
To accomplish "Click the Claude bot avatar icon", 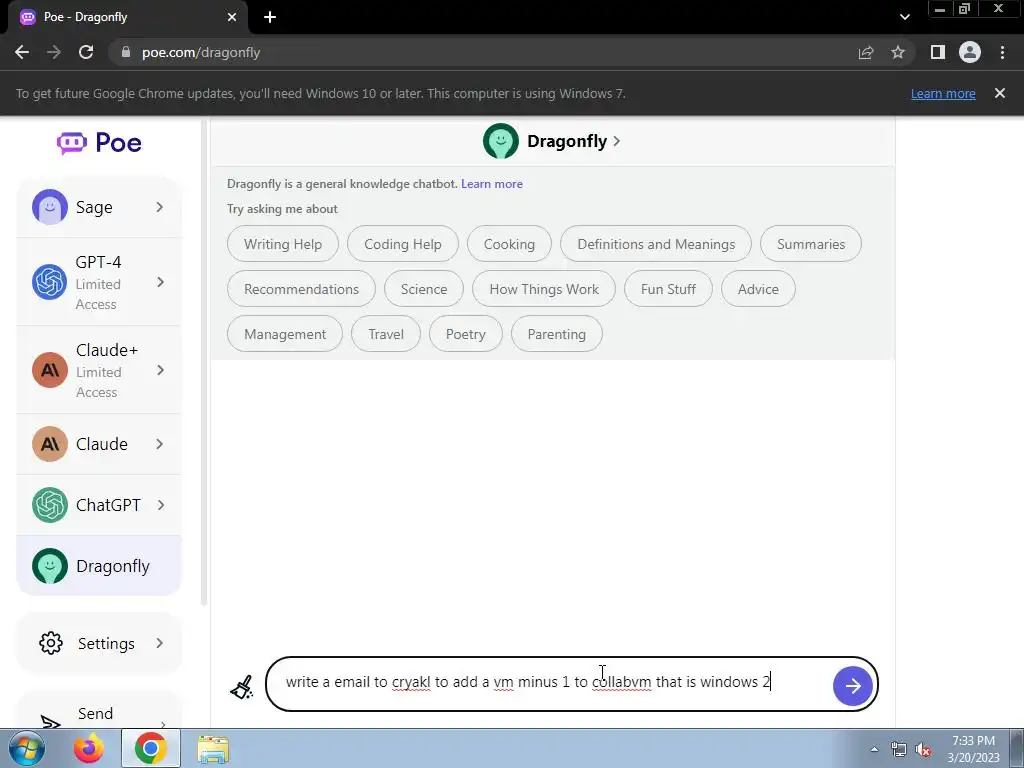I will 50,444.
